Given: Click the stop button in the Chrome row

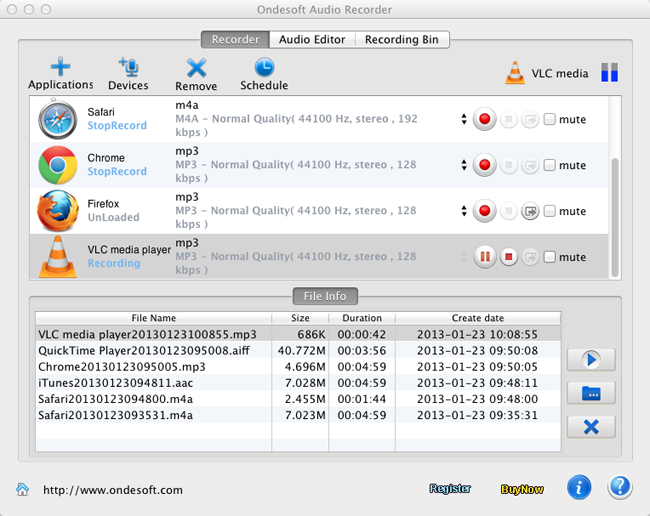Looking at the screenshot, I should pos(509,165).
